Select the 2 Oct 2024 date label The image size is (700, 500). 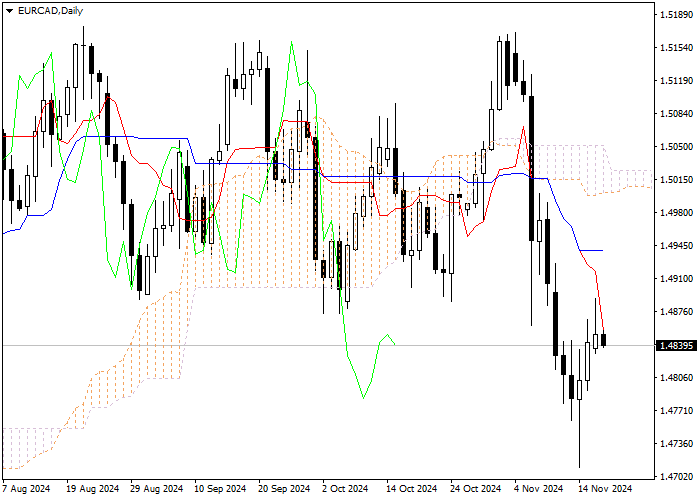point(346,489)
